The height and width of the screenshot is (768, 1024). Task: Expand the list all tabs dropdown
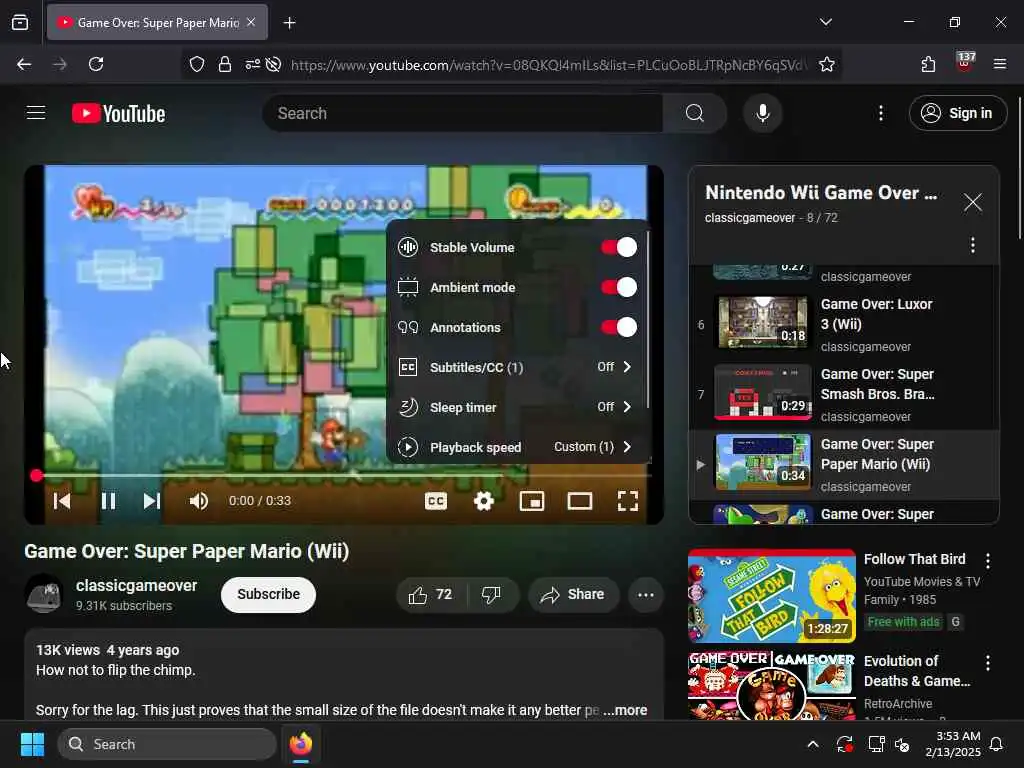pos(825,23)
